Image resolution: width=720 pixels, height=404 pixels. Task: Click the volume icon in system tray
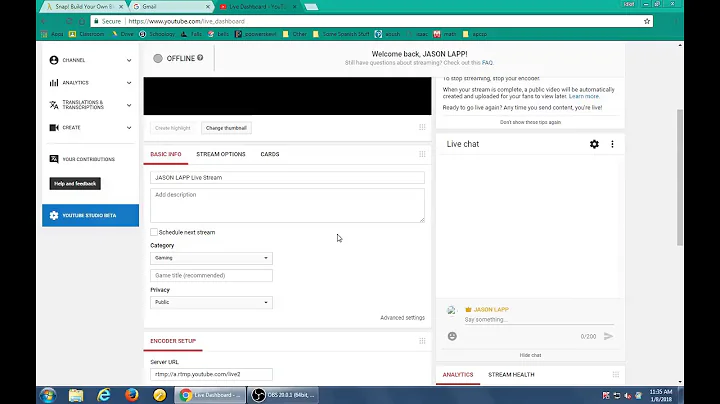tap(627, 395)
